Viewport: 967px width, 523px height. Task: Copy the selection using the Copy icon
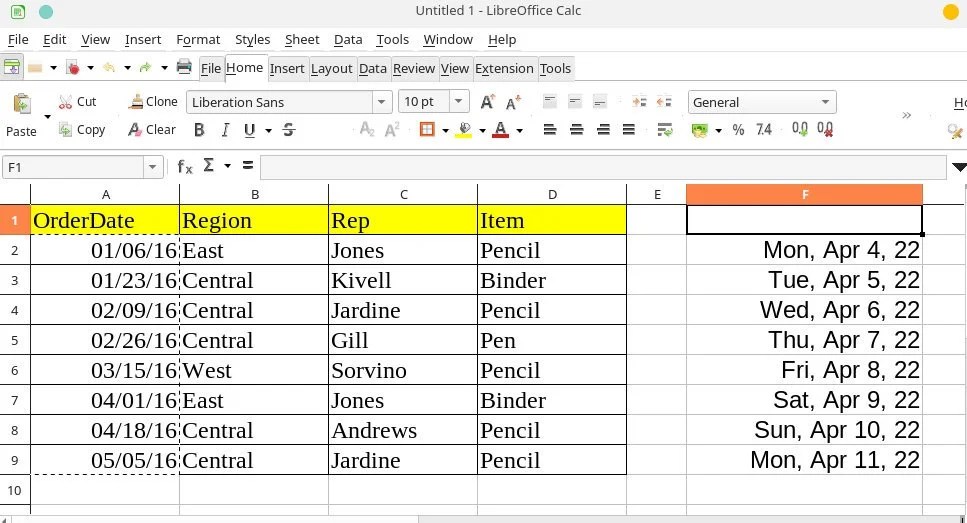pyautogui.click(x=65, y=130)
